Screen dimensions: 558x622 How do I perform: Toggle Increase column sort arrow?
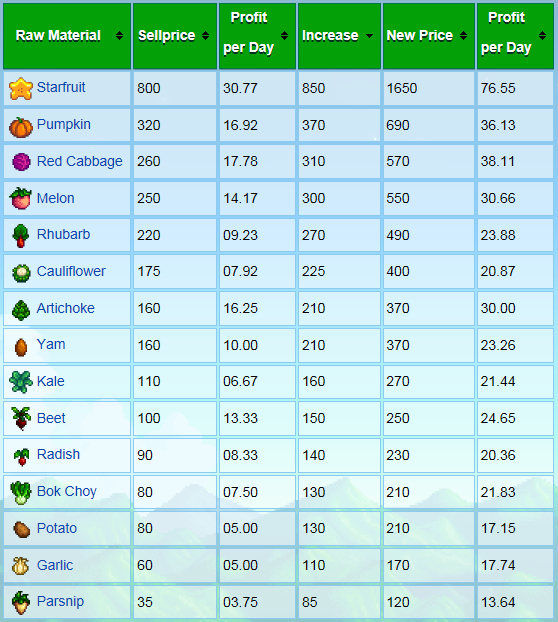click(369, 36)
